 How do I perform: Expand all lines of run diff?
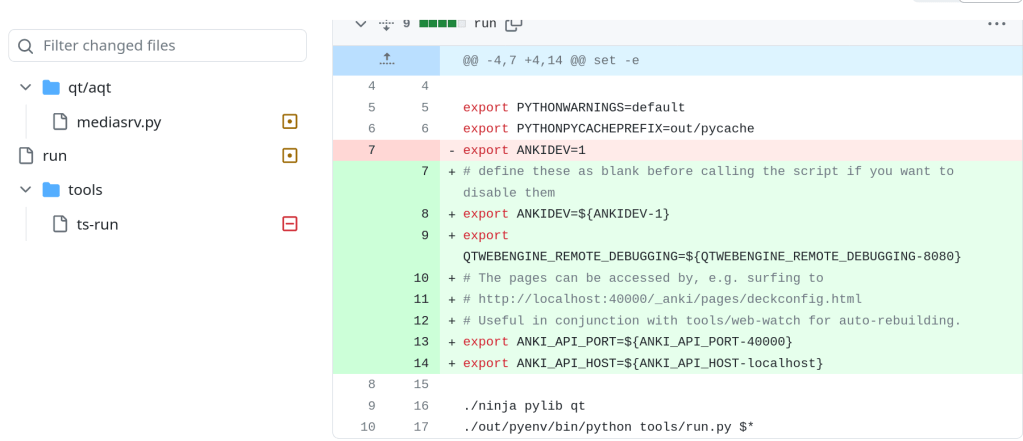click(387, 23)
